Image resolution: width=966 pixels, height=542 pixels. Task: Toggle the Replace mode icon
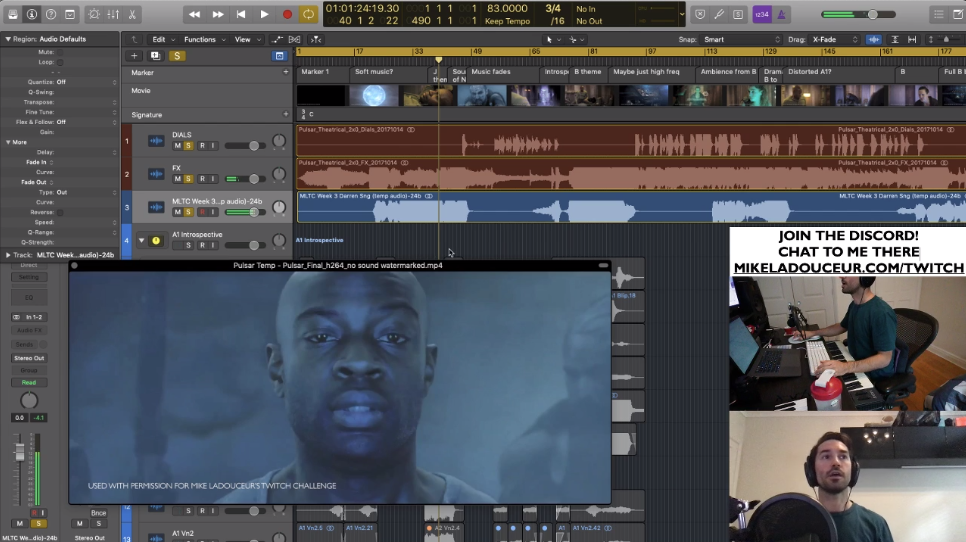[x=700, y=14]
